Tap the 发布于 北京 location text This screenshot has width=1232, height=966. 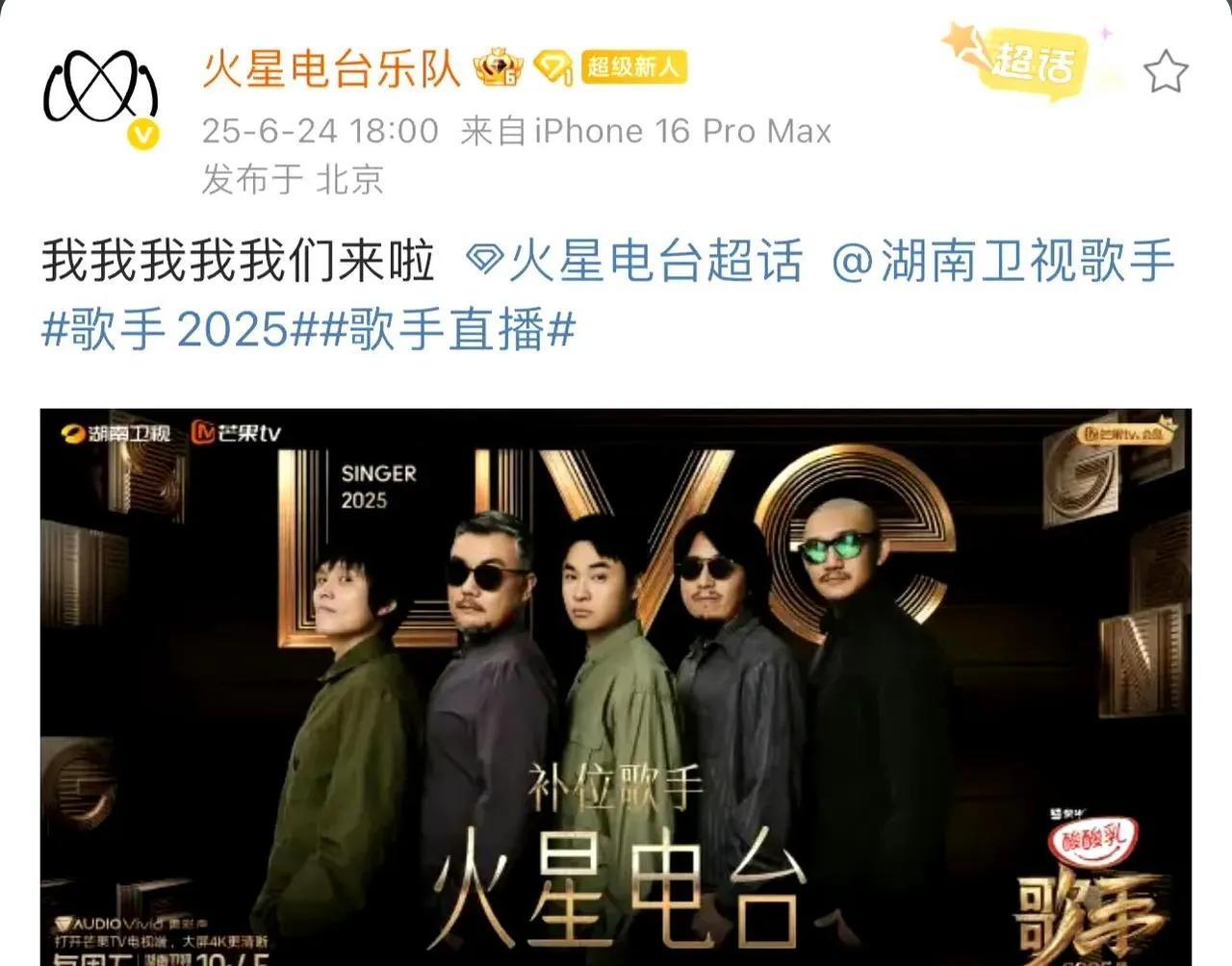point(293,179)
